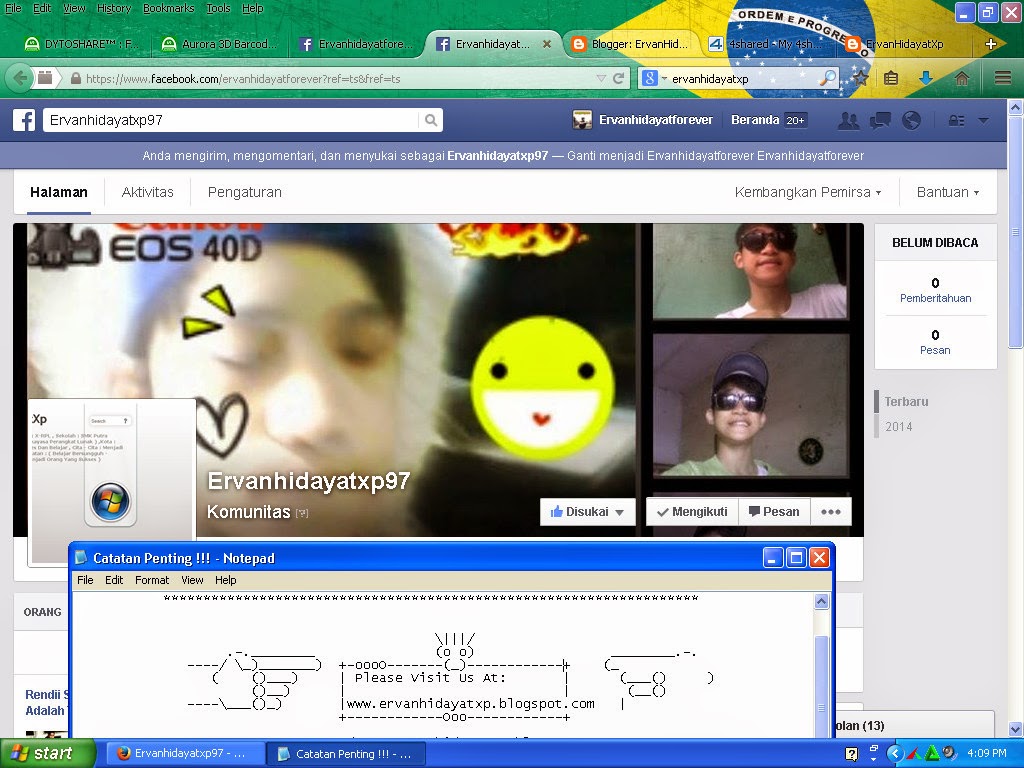Image resolution: width=1024 pixels, height=768 pixels.
Task: Open the bookmarks list icon
Action: coord(891,78)
